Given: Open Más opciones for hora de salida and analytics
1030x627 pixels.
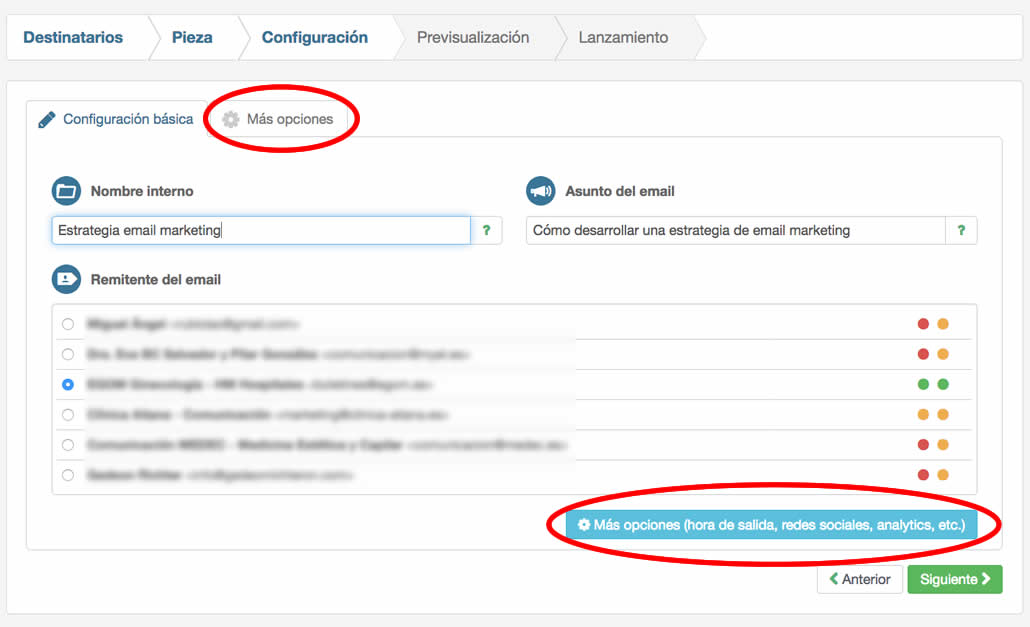Looking at the screenshot, I should coord(778,523).
